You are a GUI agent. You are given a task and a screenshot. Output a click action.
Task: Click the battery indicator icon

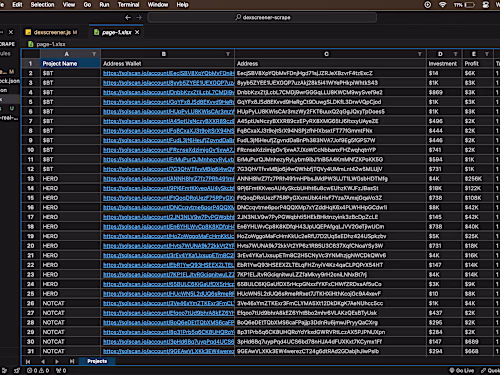pos(470,5)
